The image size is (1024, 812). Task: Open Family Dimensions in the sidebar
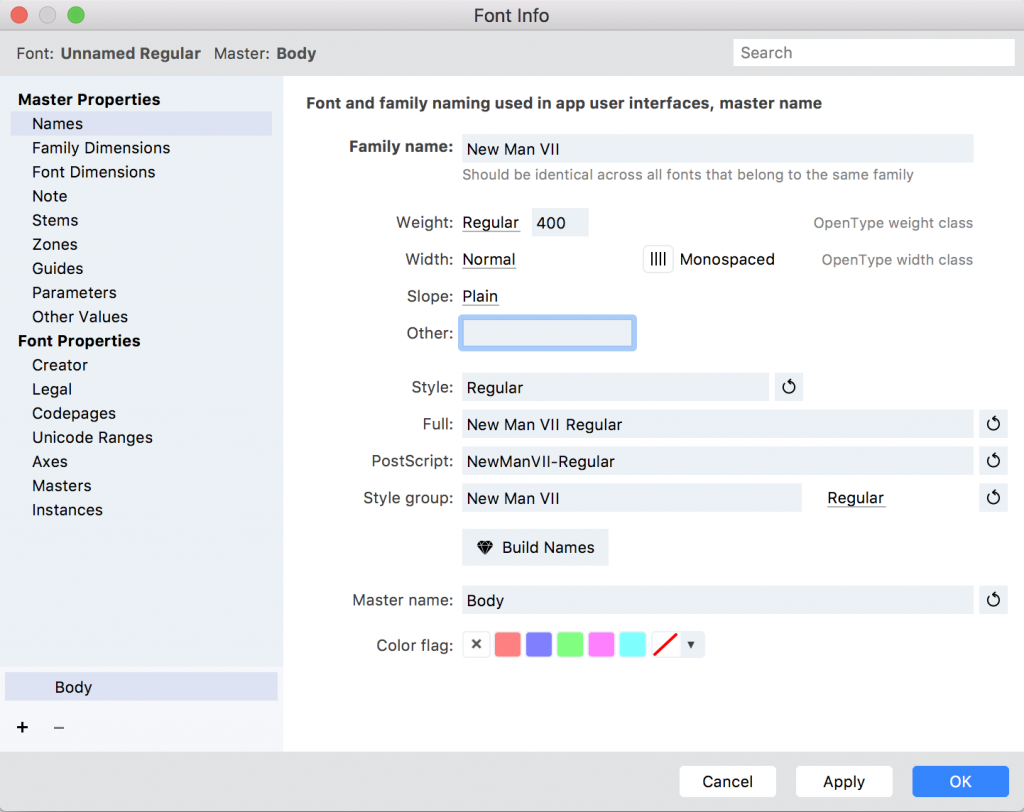[x=101, y=148]
